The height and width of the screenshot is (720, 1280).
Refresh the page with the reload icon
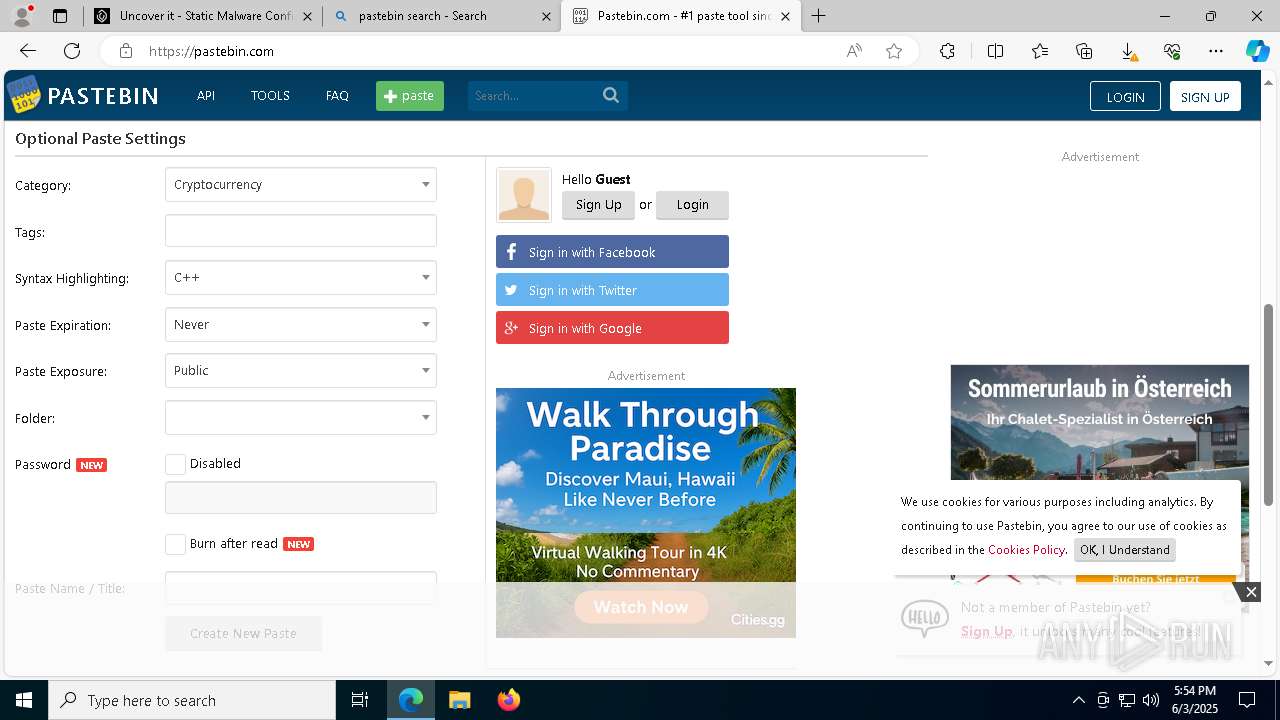[72, 51]
